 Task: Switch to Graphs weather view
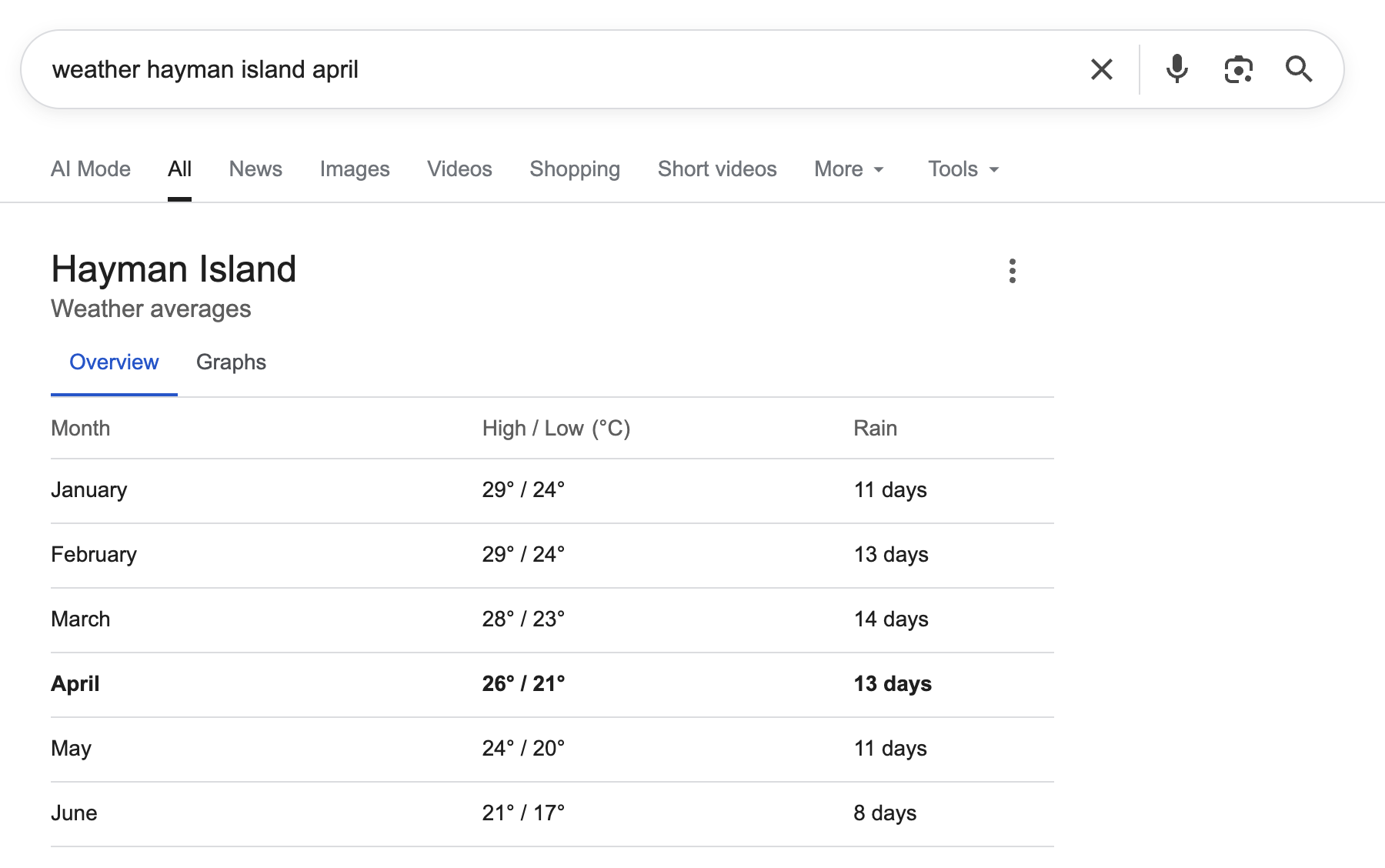pyautogui.click(x=231, y=362)
